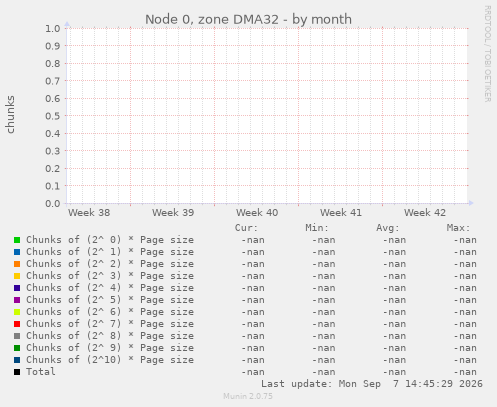Select the 'Chunks of (2^ 0) × Page size' legend label
Image resolution: width=497 pixels, height=407 pixels.
(110, 240)
